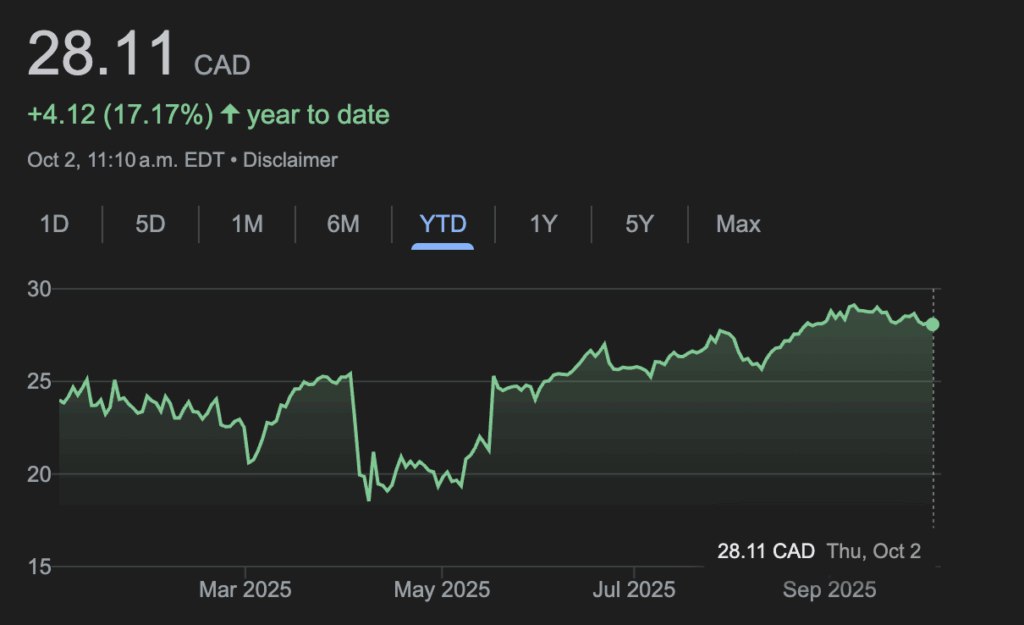This screenshot has width=1024, height=625.
Task: Select the 5Y range tab
Action: (639, 224)
